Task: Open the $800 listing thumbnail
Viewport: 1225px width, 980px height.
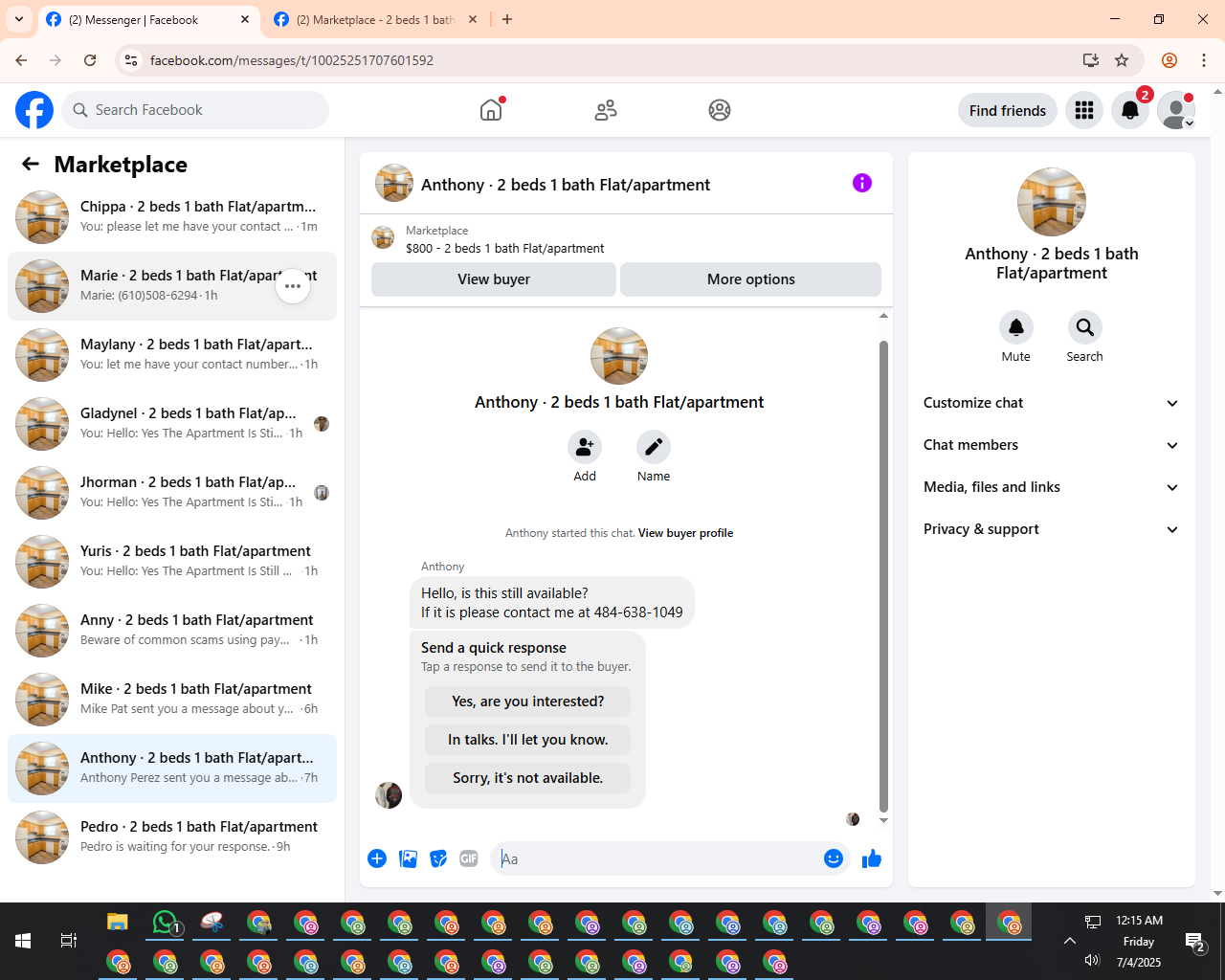Action: (x=383, y=238)
